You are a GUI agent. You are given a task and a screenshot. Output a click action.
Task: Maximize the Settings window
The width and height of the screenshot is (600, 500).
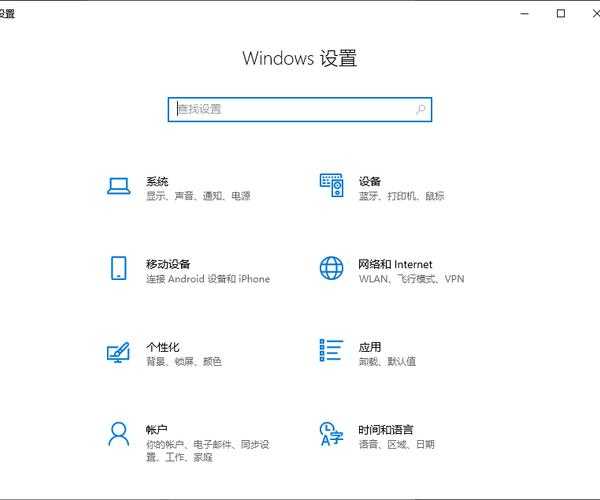click(561, 14)
